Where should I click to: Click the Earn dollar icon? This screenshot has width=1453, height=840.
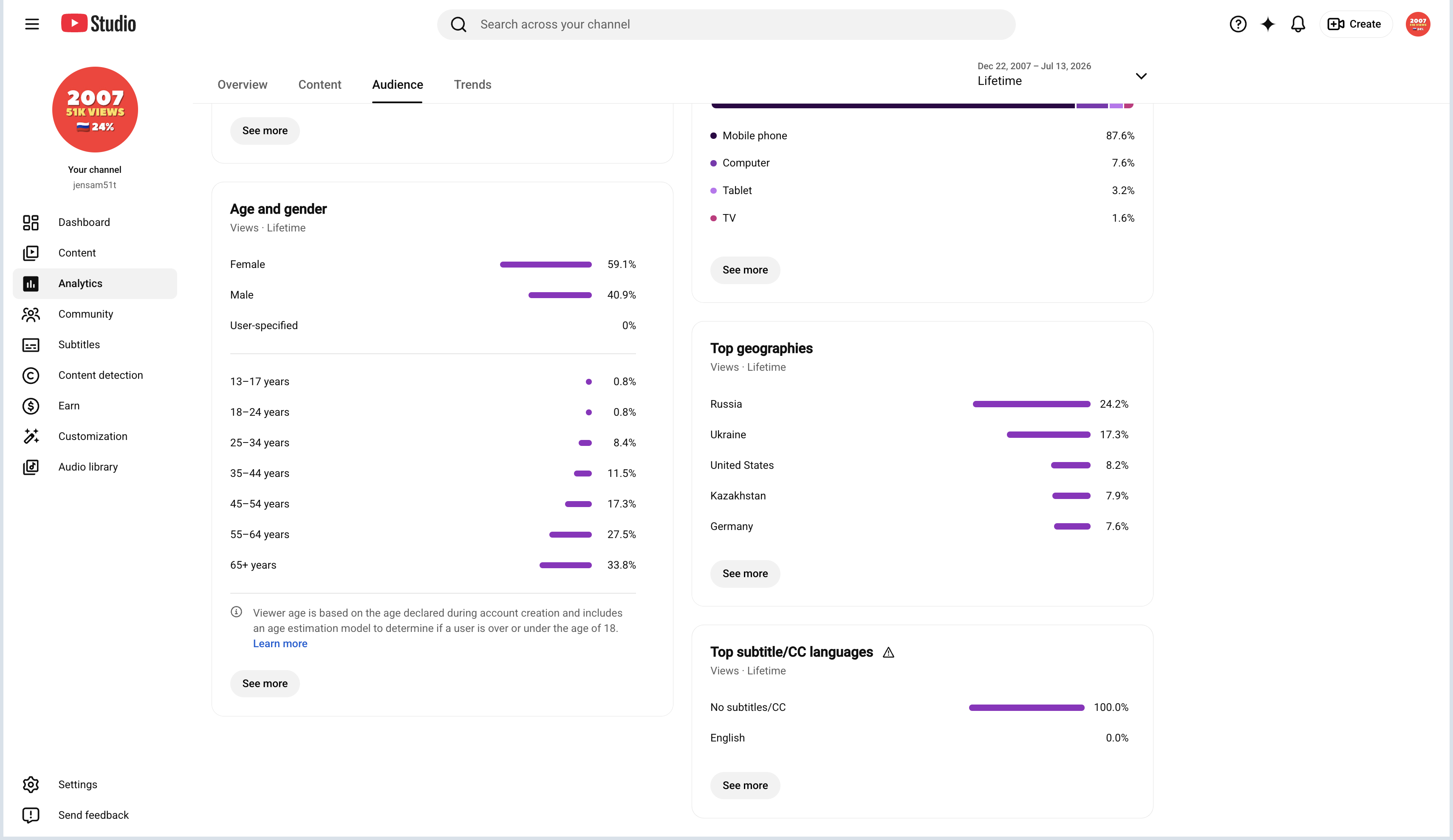(x=31, y=406)
